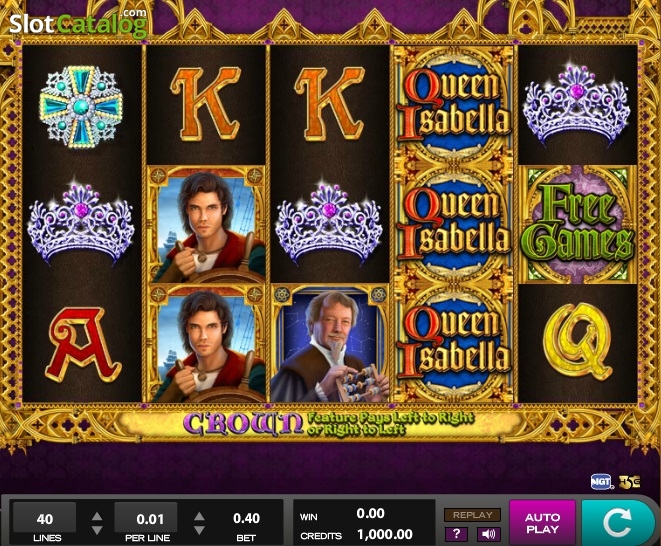This screenshot has height=546, width=661.
Task: Mute sound with the speaker icon
Action: (489, 534)
